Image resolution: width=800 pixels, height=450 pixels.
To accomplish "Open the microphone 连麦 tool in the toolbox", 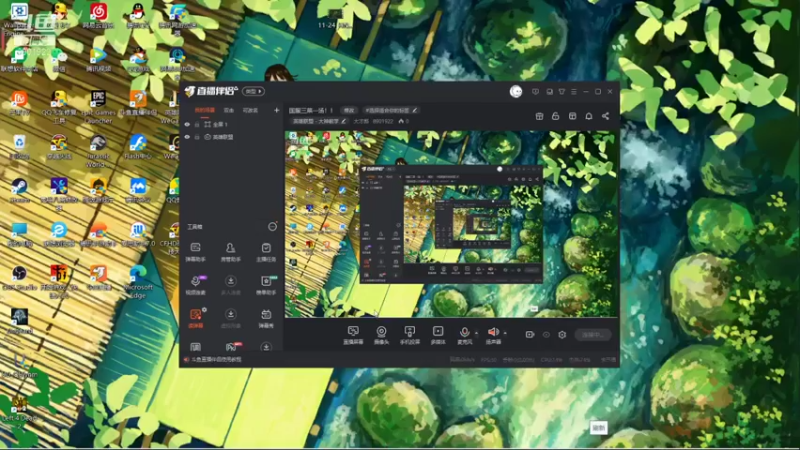I will click(x=195, y=285).
